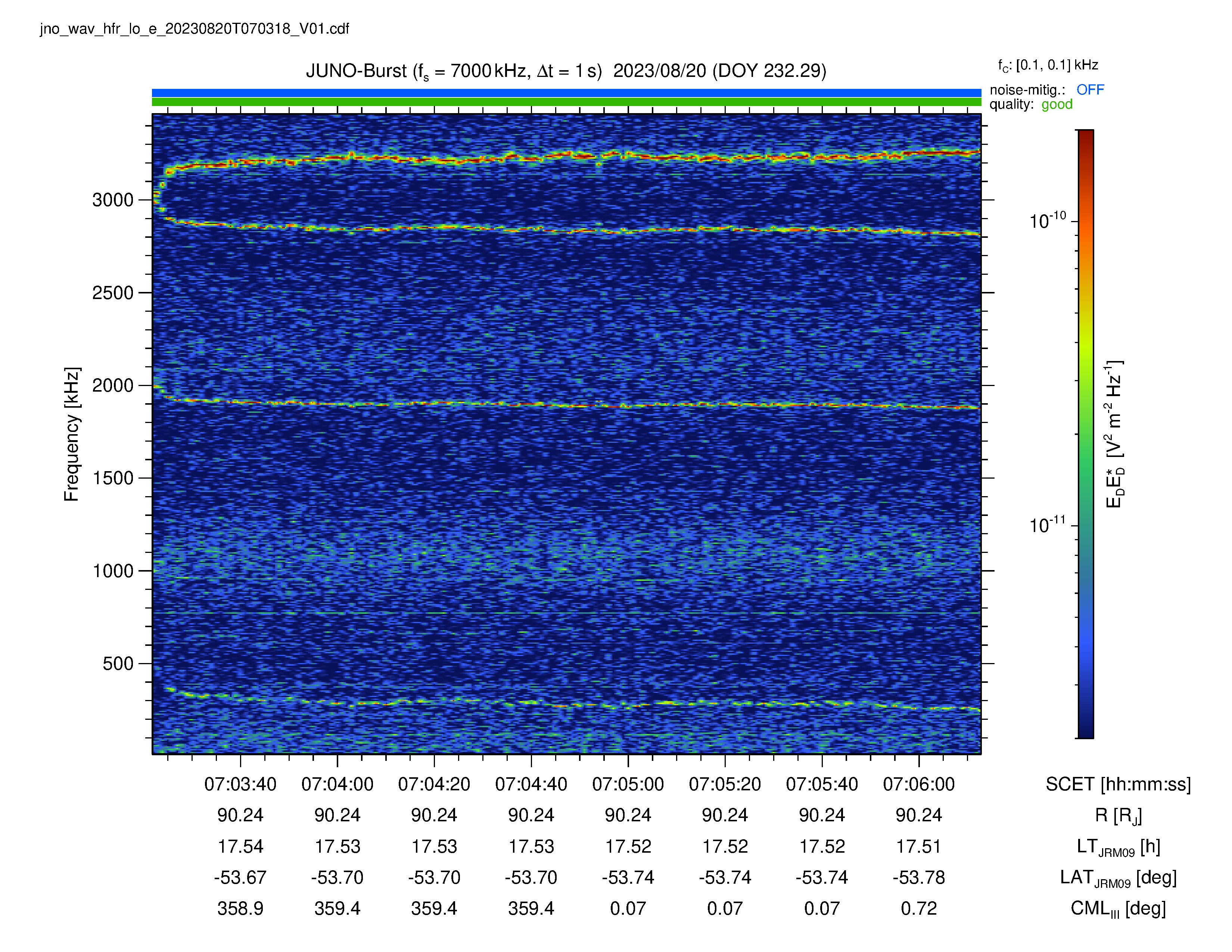Screen dimensions: 1232x952
Task: Click the 0.72 CML value
Action: [x=919, y=909]
